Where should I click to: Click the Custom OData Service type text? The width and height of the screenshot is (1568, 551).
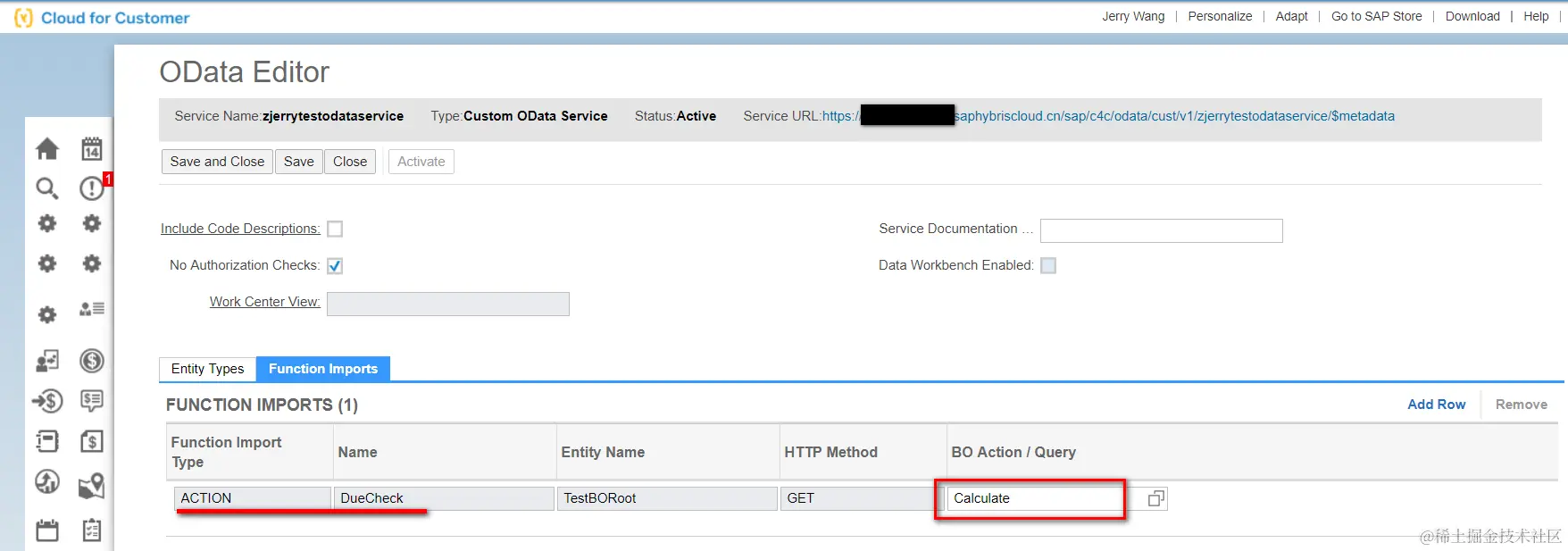pyautogui.click(x=535, y=116)
